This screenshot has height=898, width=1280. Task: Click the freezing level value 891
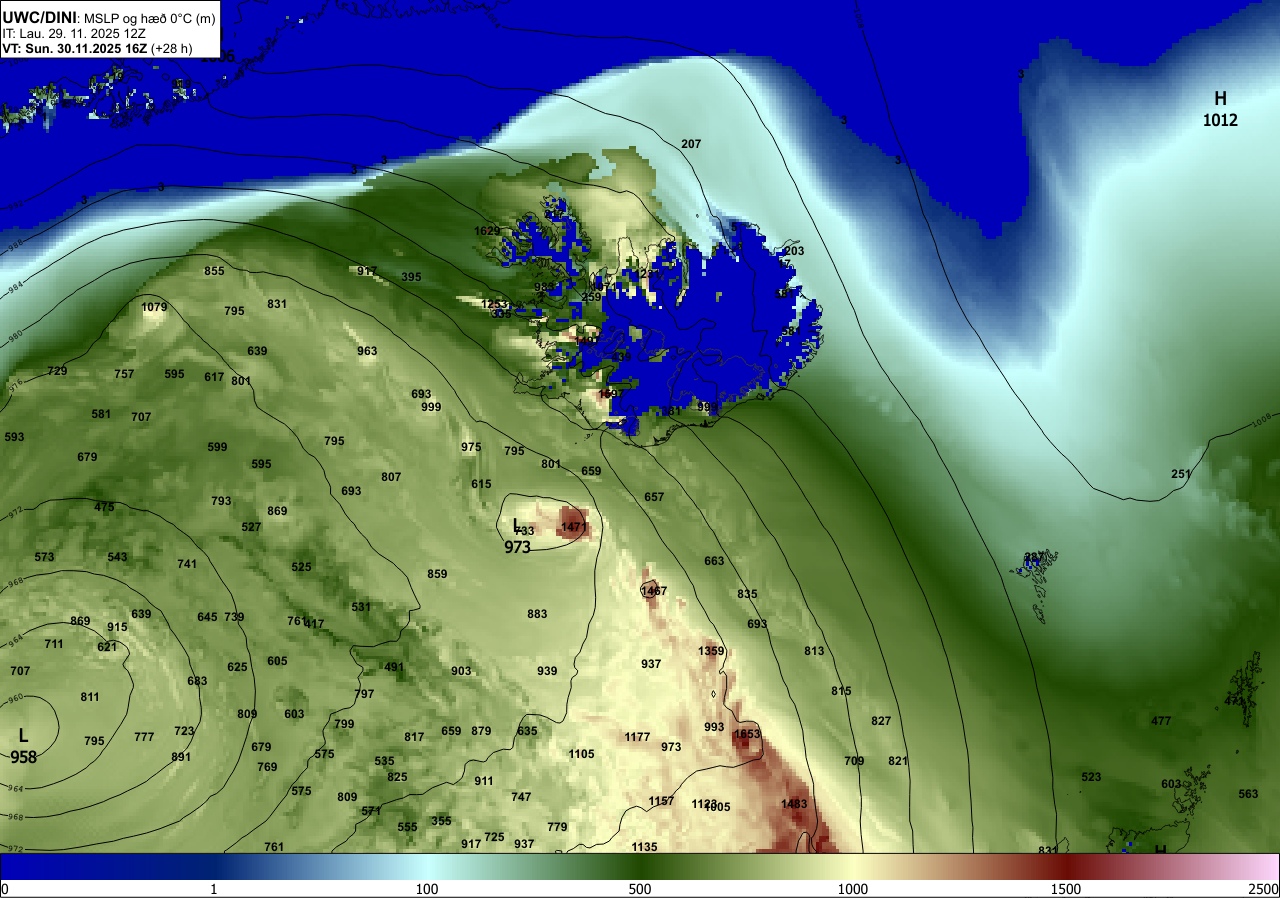click(181, 757)
